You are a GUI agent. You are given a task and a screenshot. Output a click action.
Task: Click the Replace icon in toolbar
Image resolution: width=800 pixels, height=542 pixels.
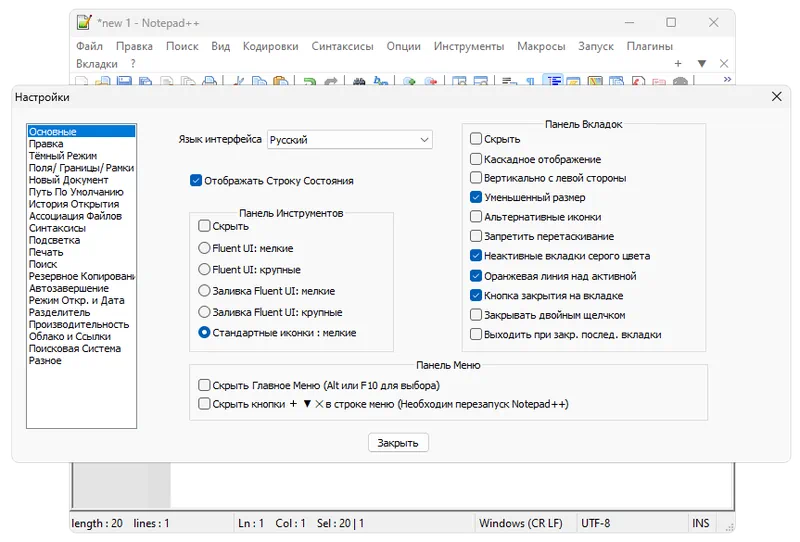(381, 81)
